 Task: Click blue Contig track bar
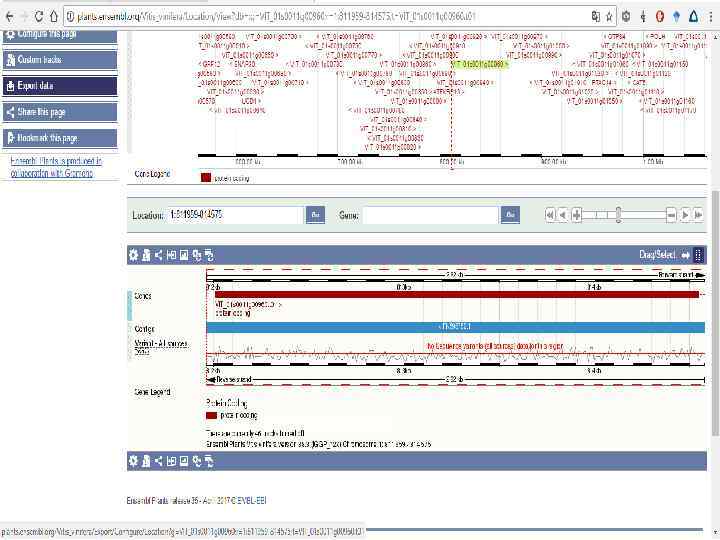456,327
